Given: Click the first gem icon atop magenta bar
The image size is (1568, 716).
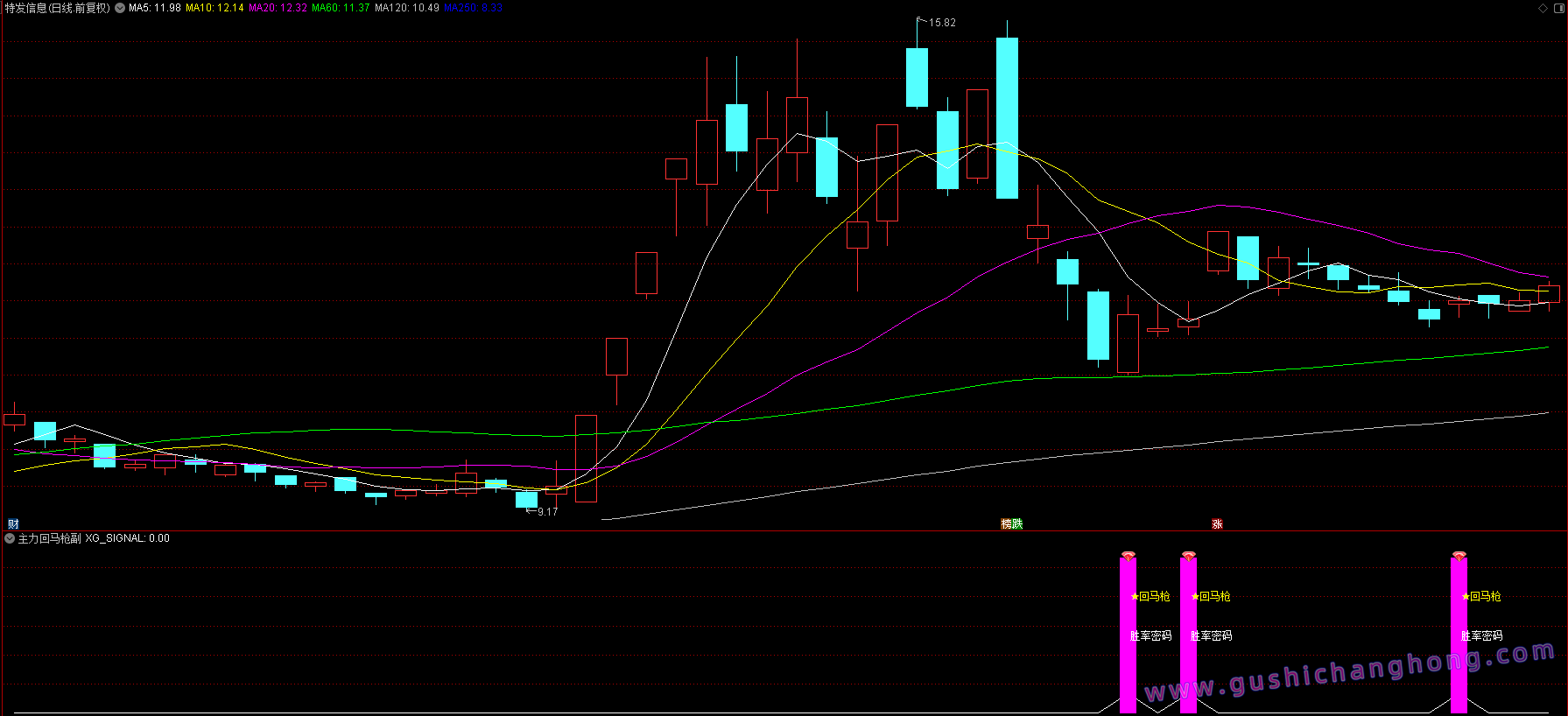Looking at the screenshot, I should (x=1129, y=556).
